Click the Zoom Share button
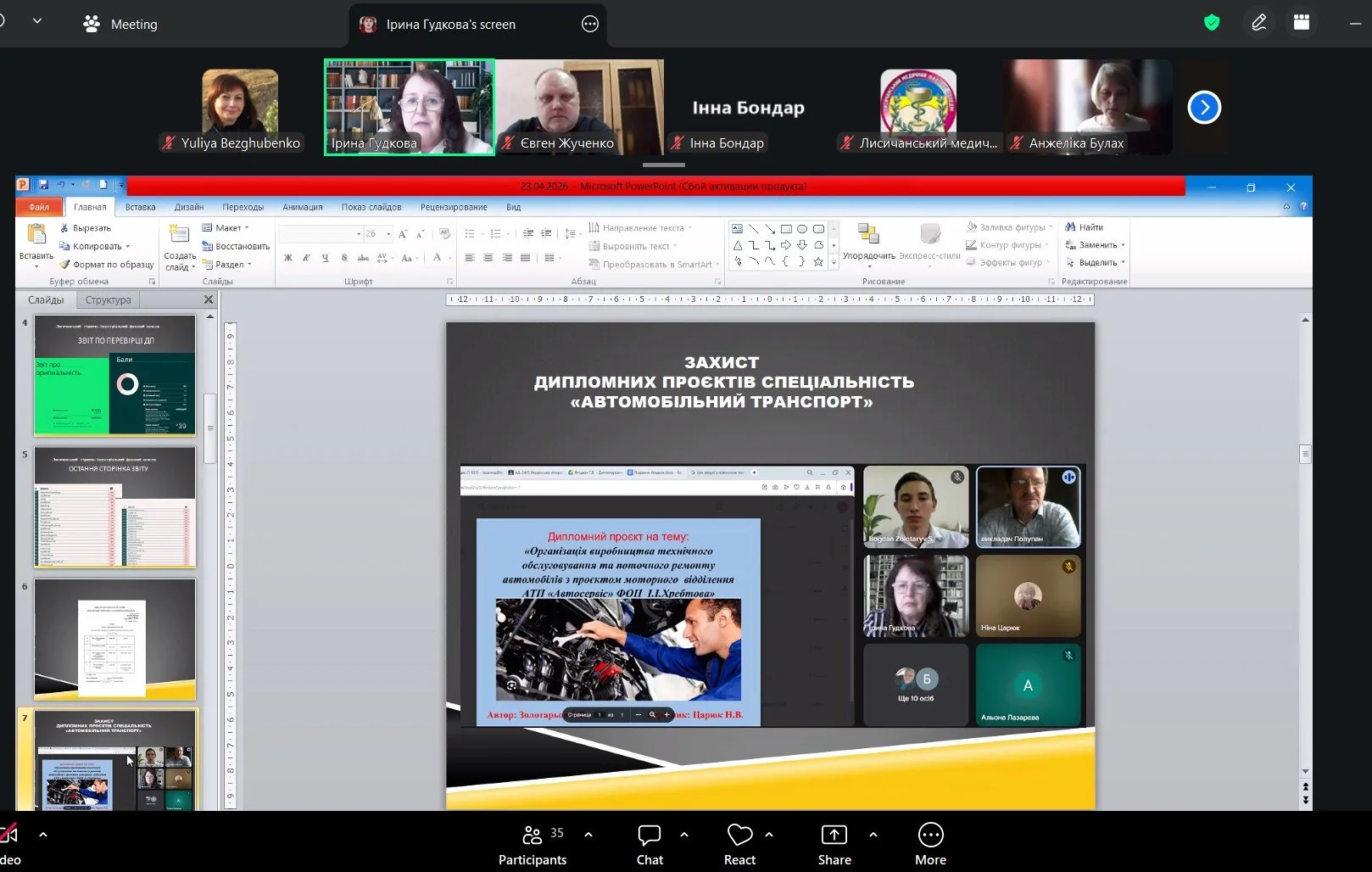The image size is (1372, 872). pos(834,846)
